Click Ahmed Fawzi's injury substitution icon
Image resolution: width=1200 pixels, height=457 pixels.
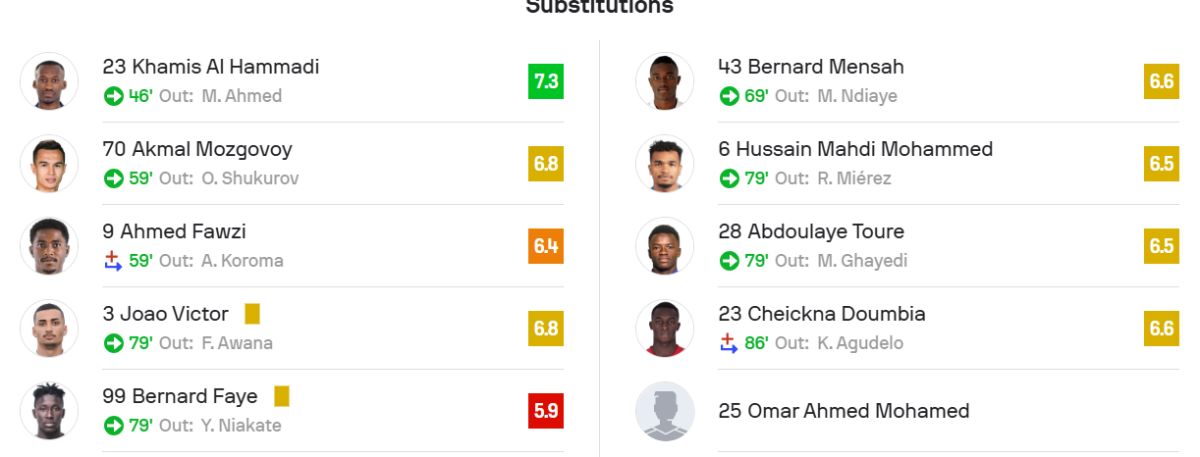(x=113, y=260)
